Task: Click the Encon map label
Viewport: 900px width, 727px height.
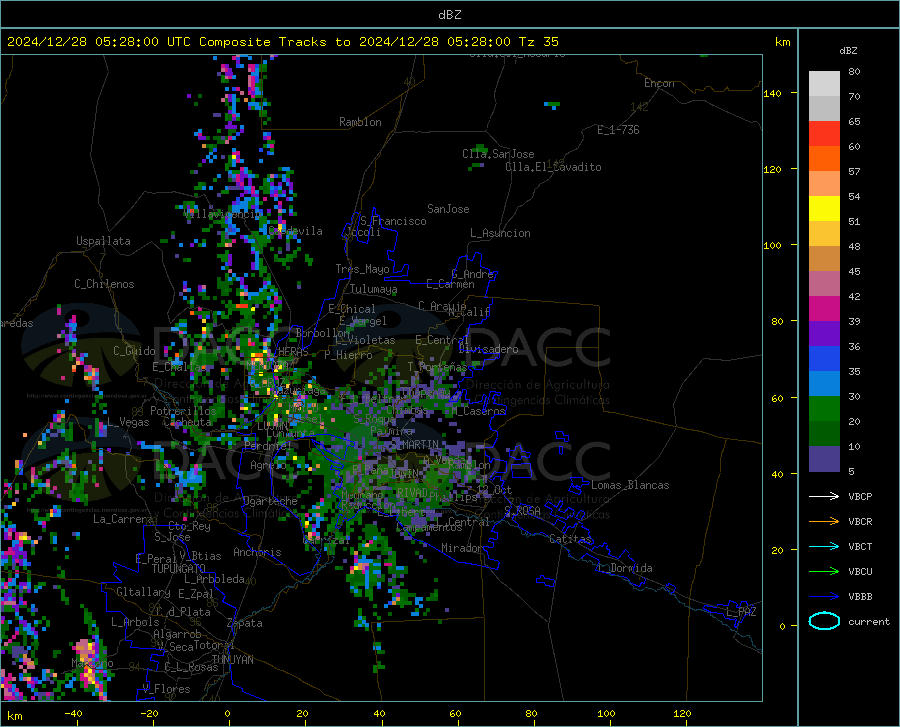Action: click(659, 83)
